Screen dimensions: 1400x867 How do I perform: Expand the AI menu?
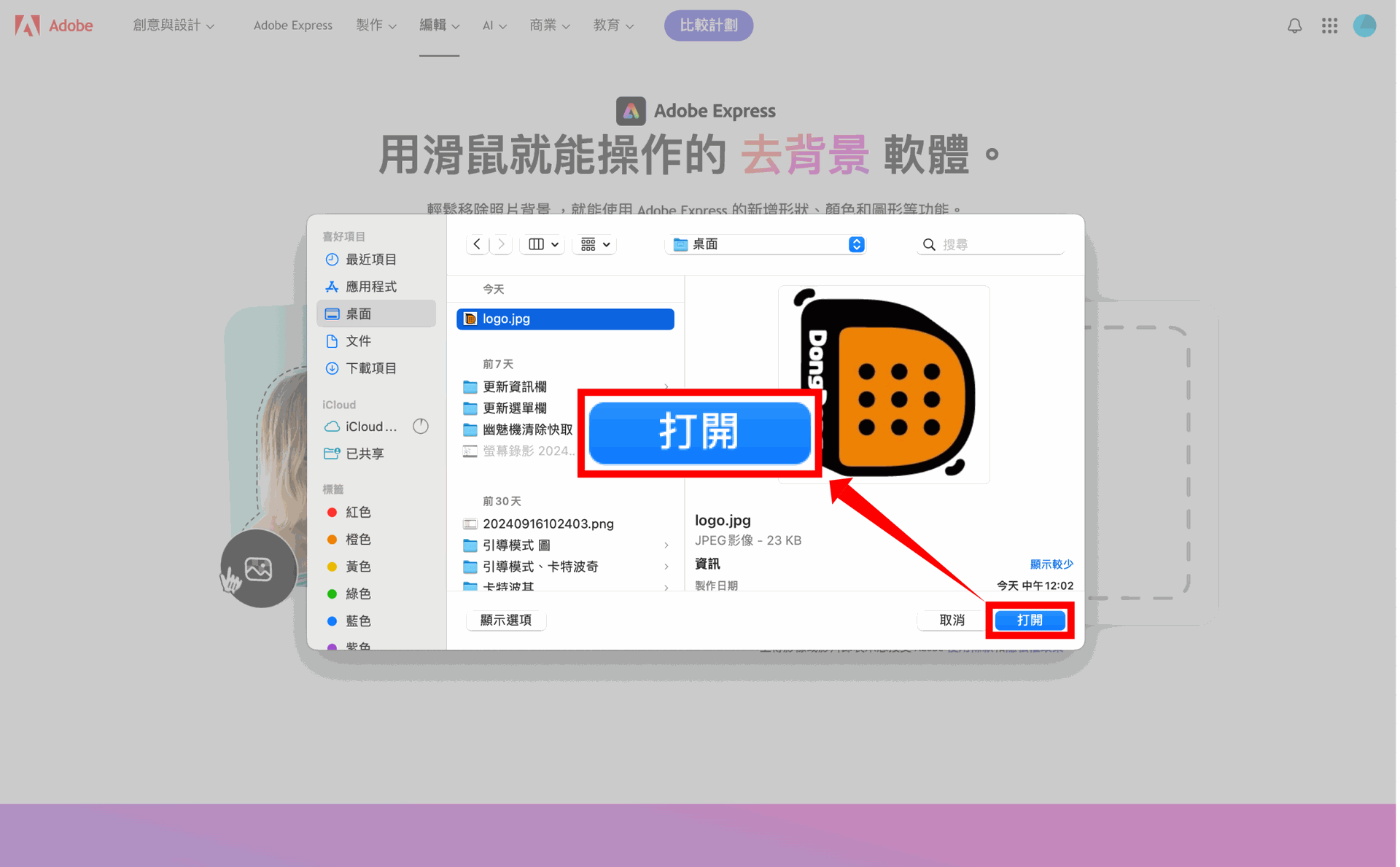494,26
